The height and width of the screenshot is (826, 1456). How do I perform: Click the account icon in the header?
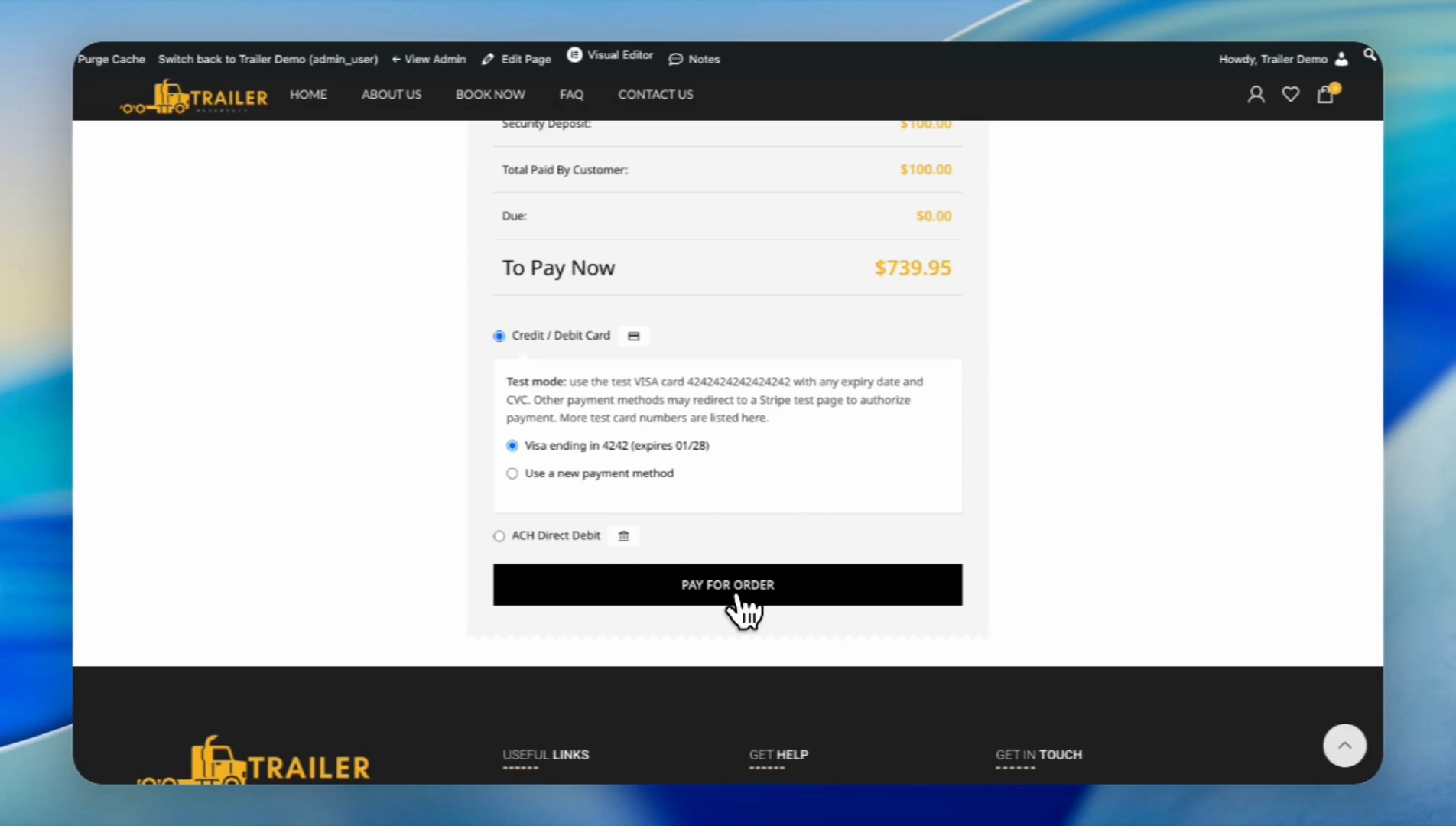click(1256, 94)
